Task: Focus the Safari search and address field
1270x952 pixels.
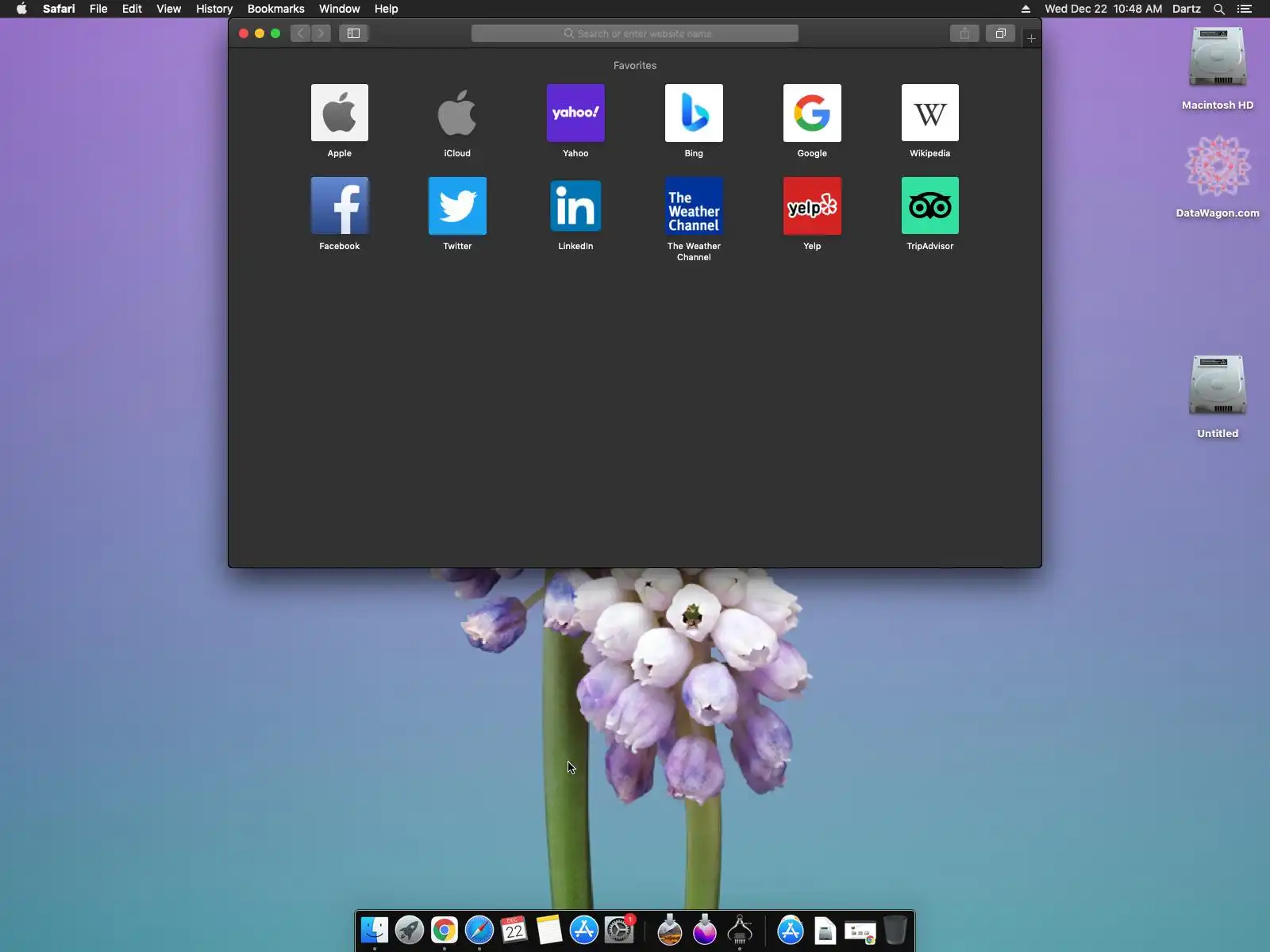Action: click(635, 33)
